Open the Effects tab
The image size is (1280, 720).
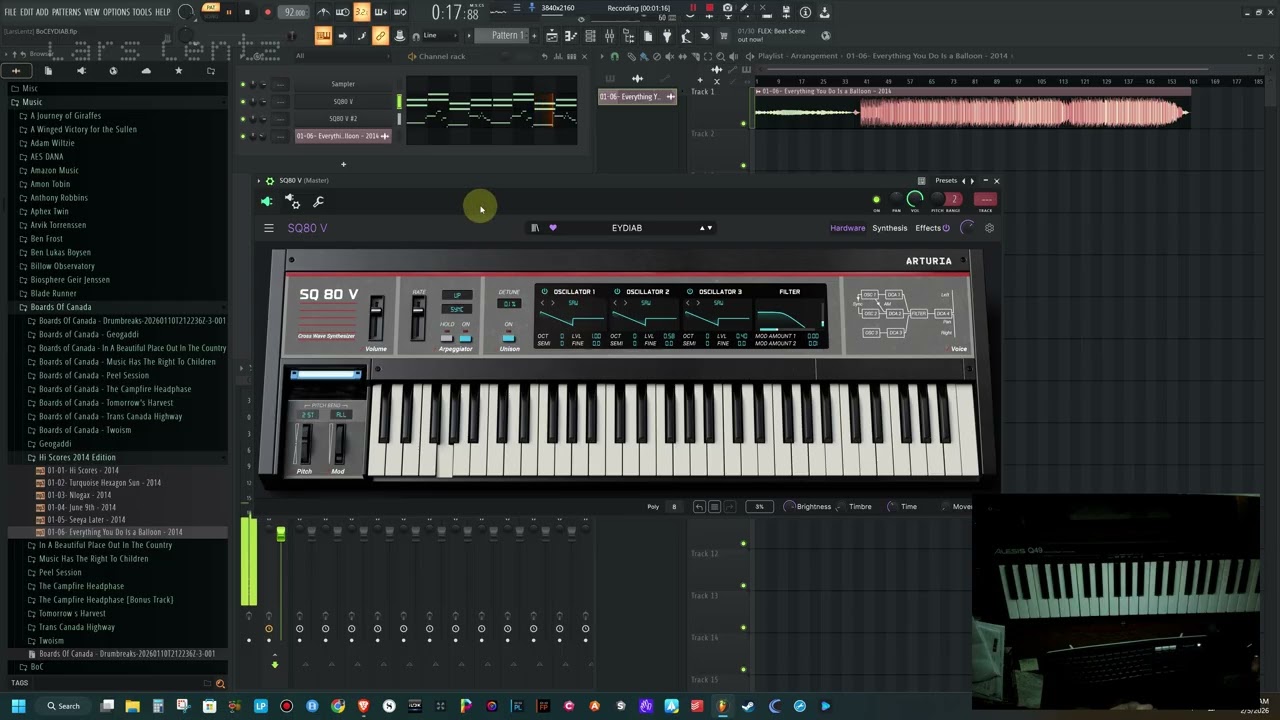[x=927, y=228]
